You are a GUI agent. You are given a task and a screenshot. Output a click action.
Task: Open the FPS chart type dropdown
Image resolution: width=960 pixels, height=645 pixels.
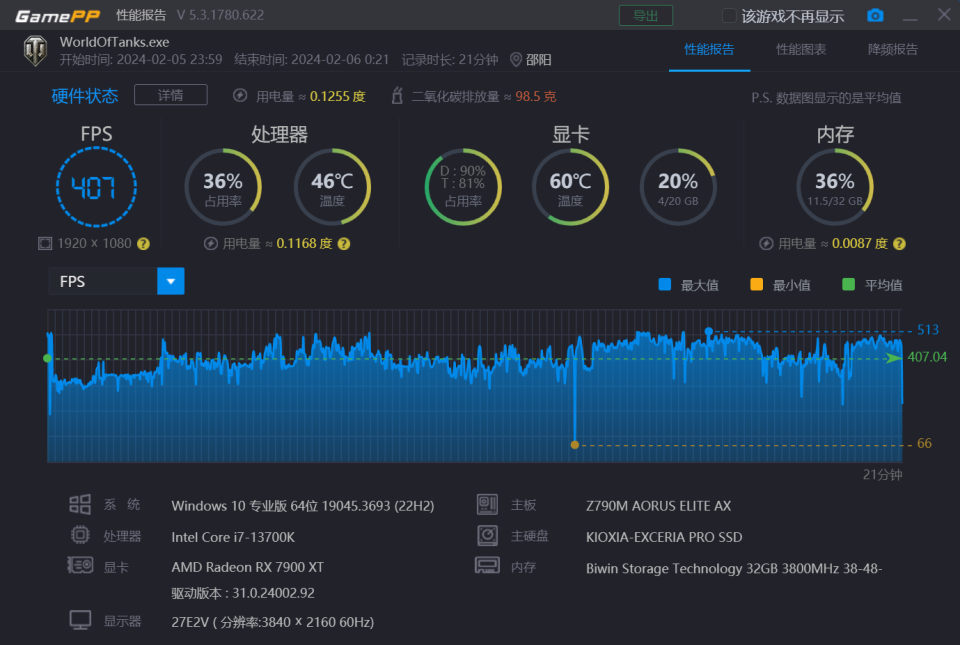pos(171,281)
